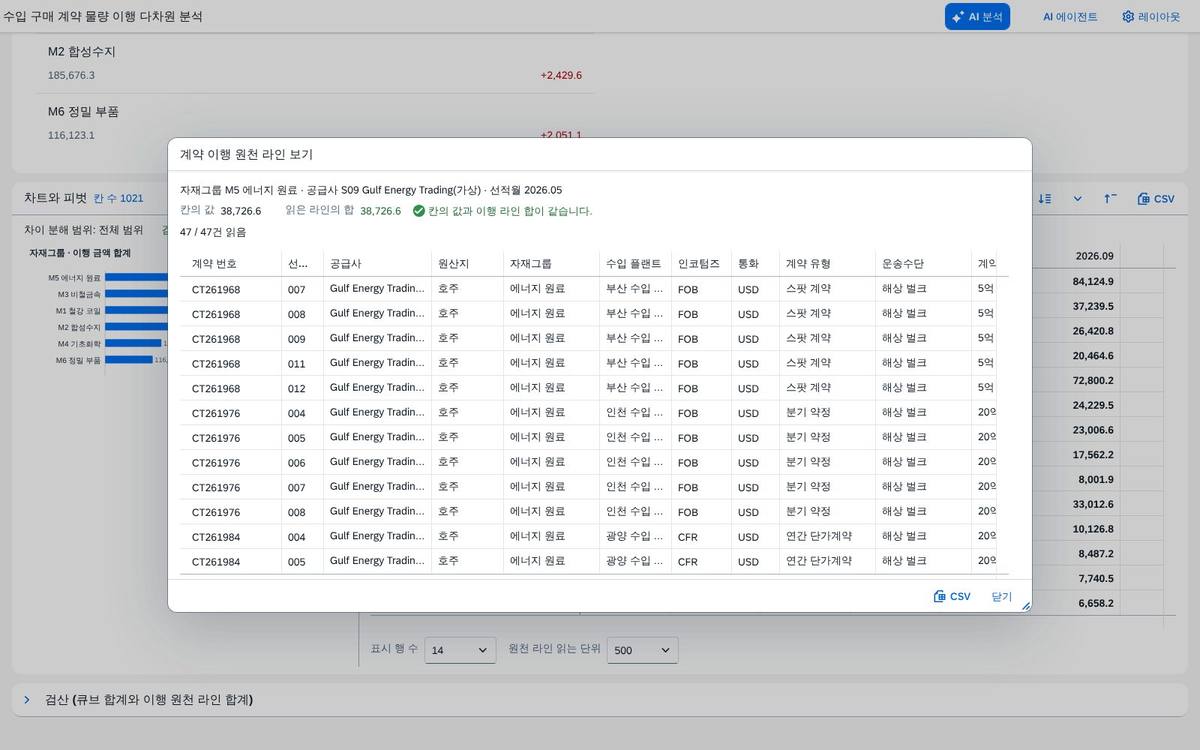Click the 통화 column header
This screenshot has height=750, width=1200.
[x=755, y=264]
